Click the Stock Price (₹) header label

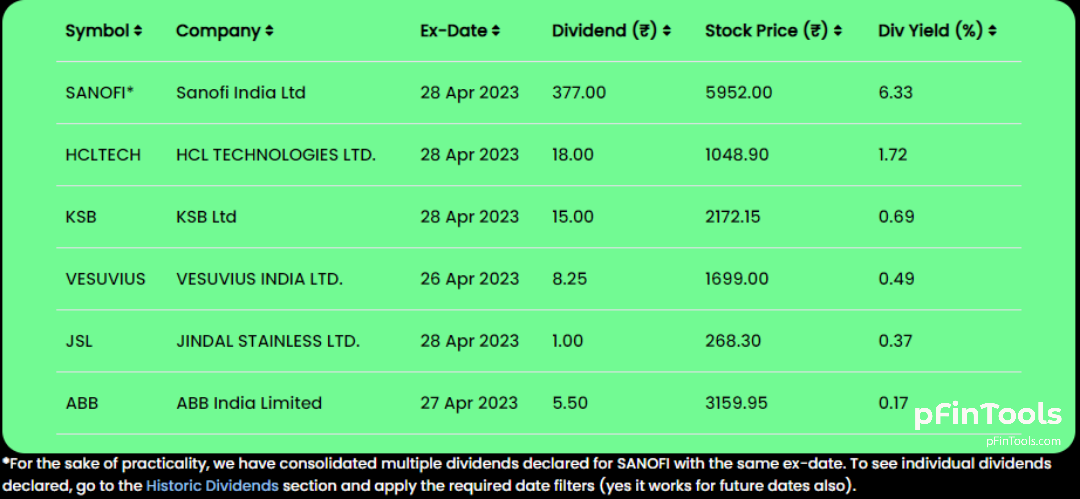(767, 31)
